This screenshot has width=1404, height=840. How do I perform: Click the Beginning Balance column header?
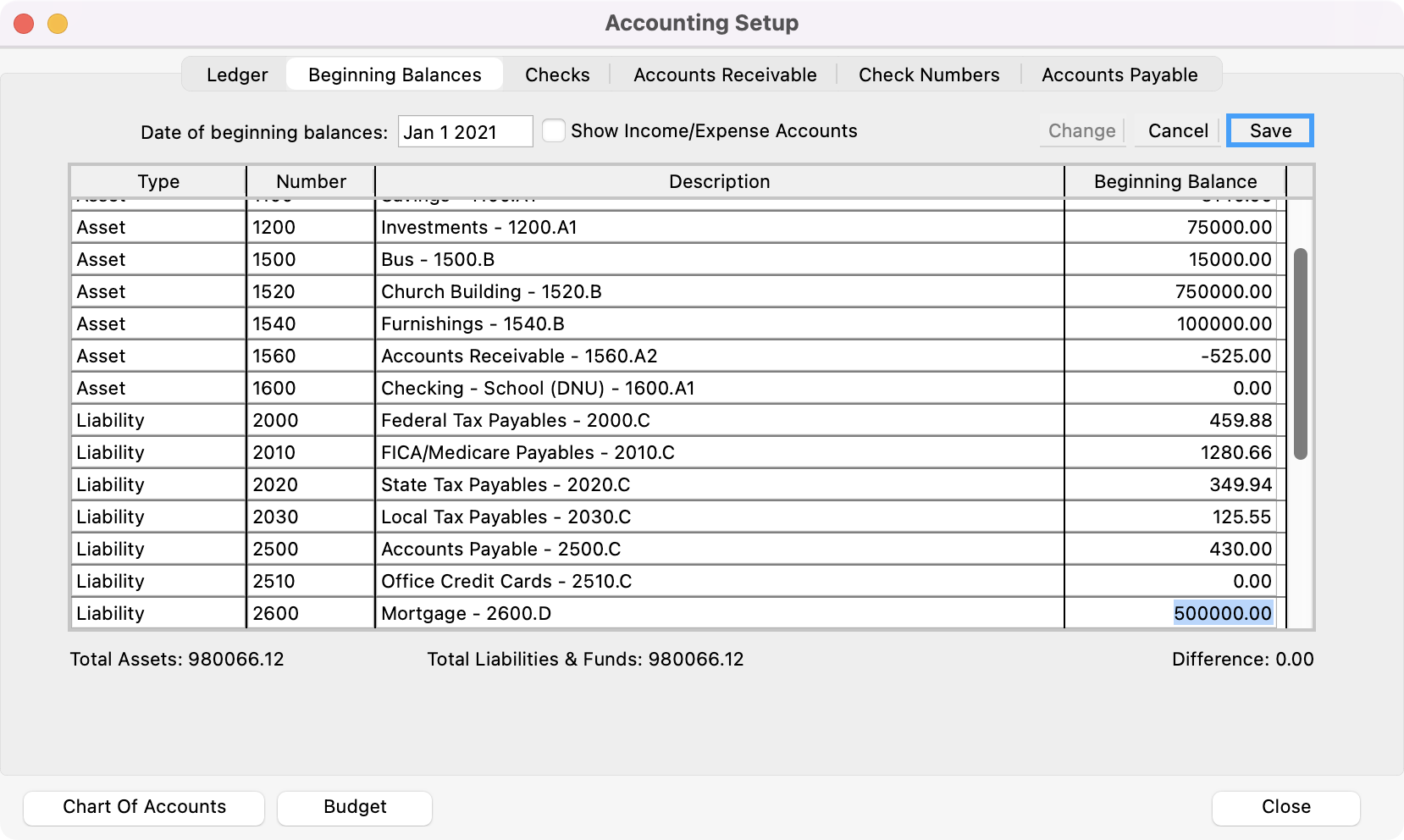click(1175, 182)
